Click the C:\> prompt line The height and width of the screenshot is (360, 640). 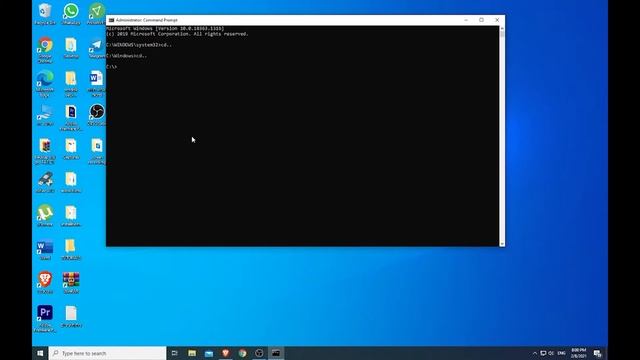(111, 67)
